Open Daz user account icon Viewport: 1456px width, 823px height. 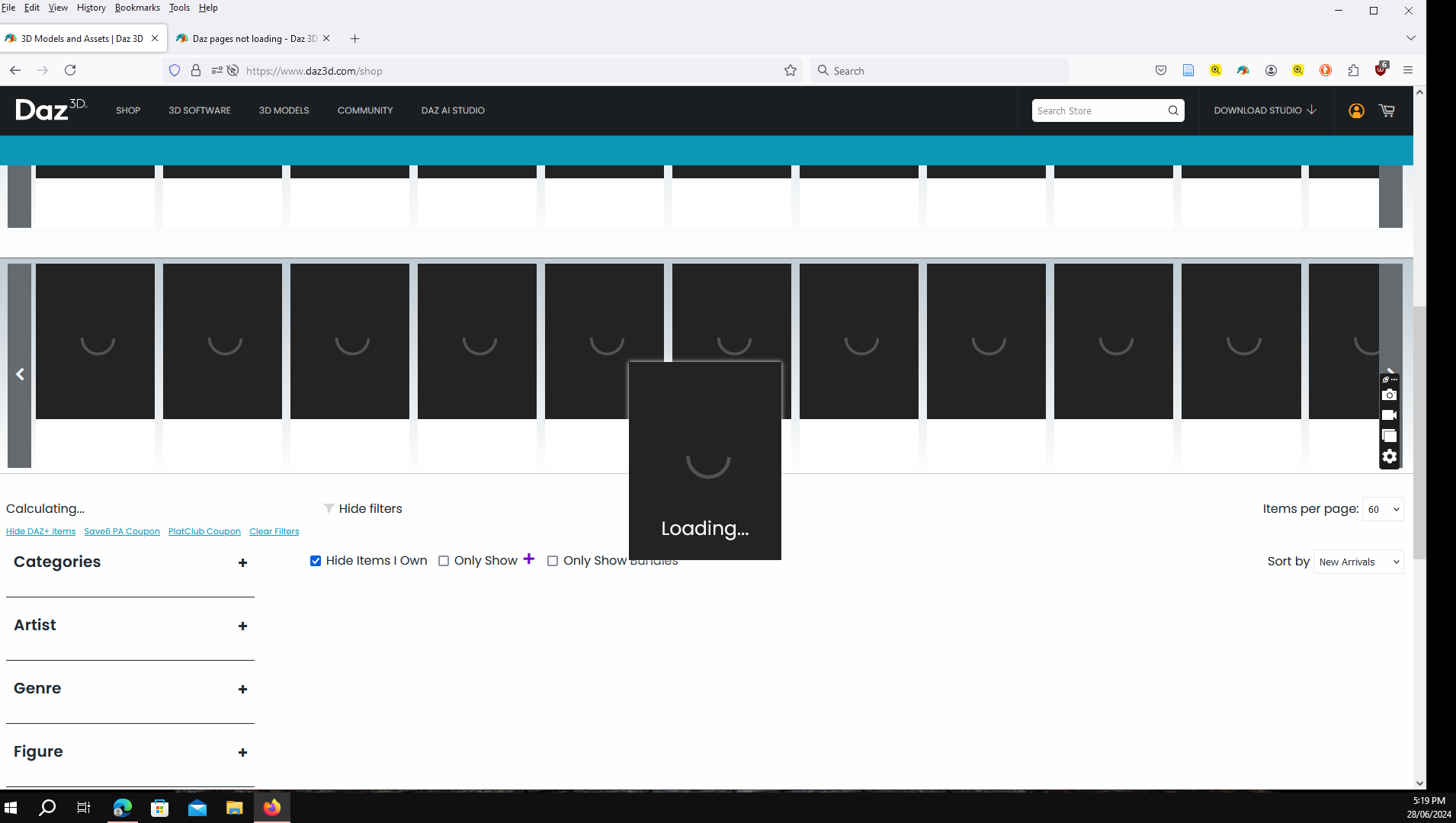pos(1356,110)
